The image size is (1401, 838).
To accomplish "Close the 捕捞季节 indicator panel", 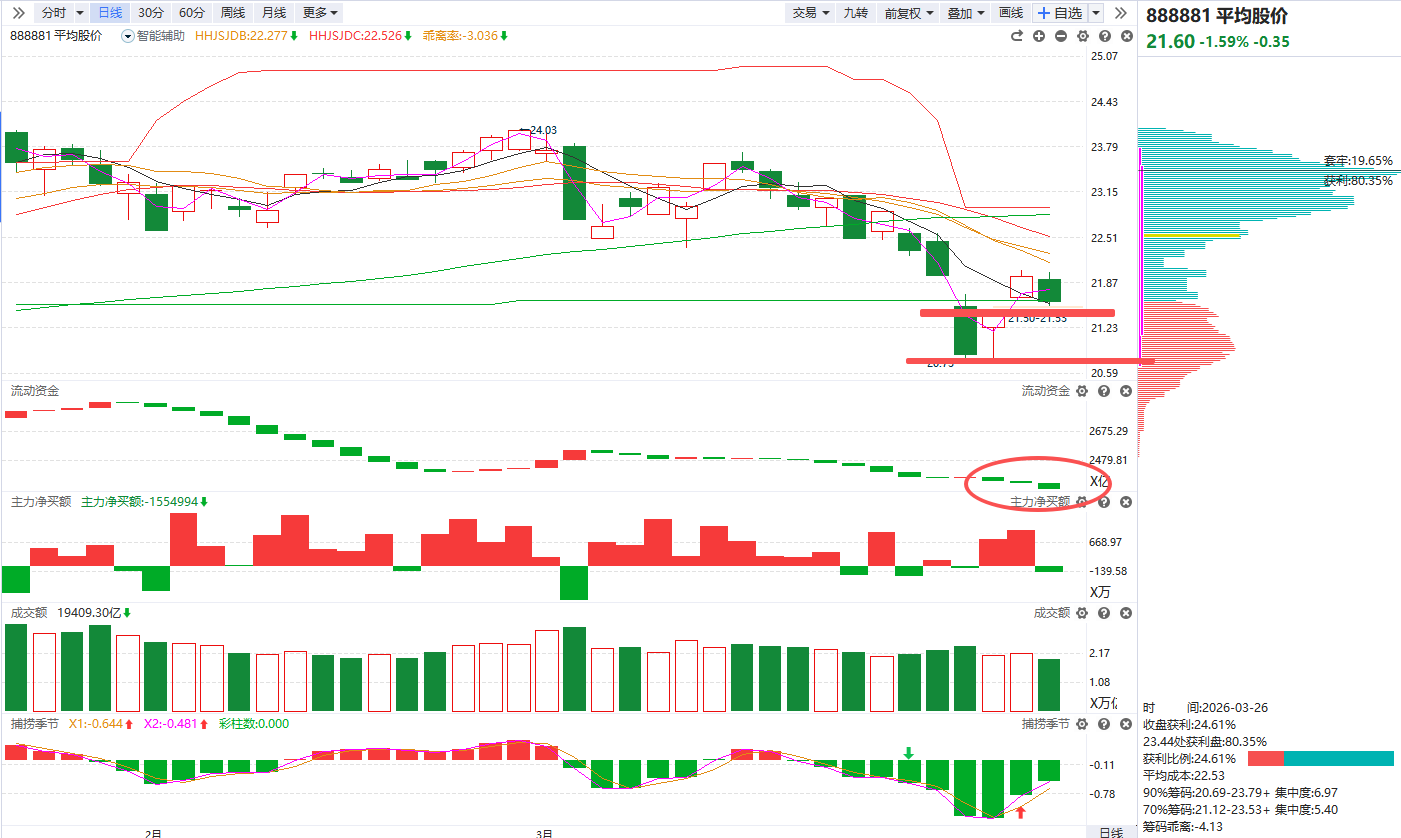I will (x=1126, y=724).
